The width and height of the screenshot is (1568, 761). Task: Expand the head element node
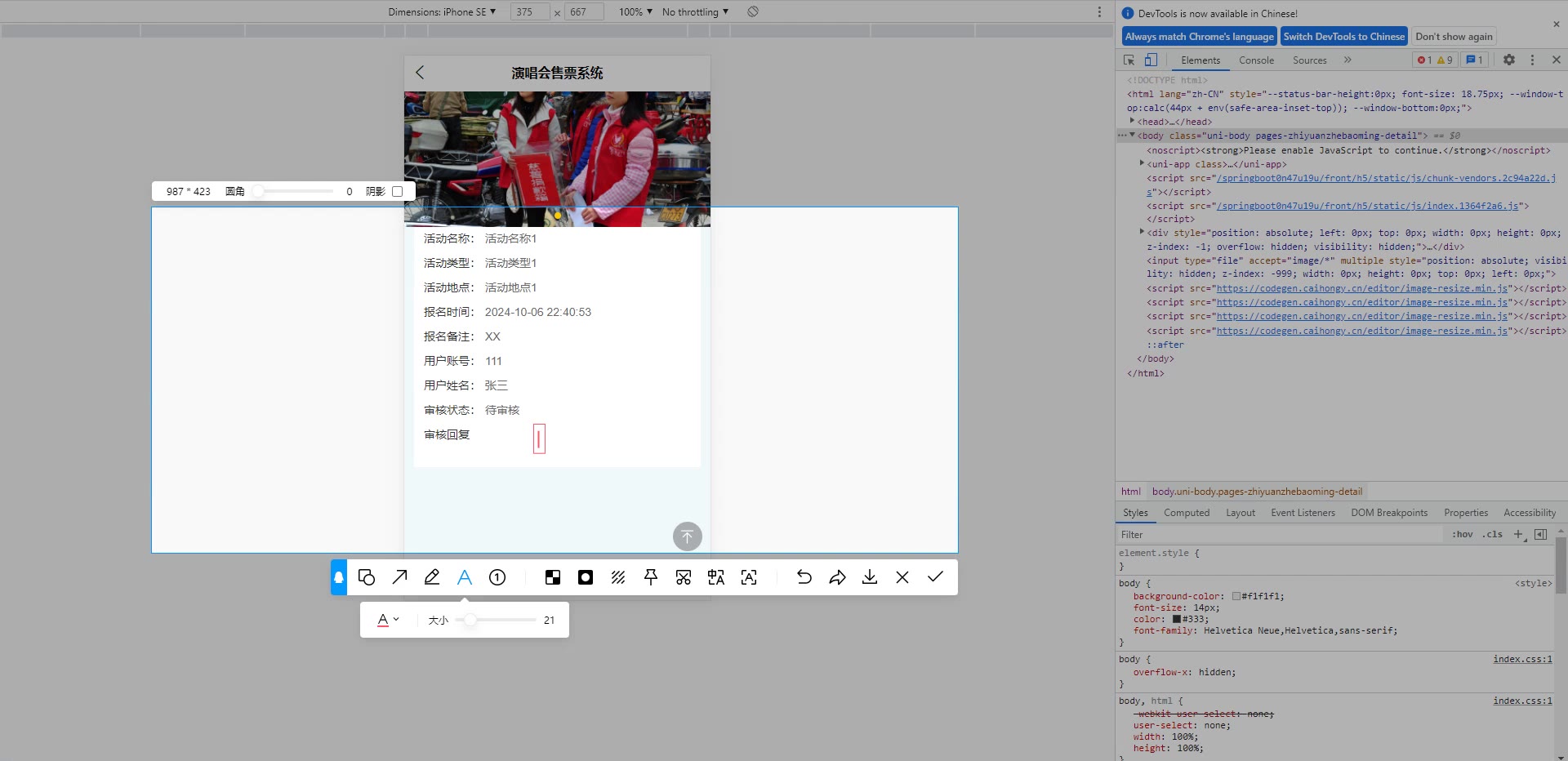(1132, 121)
